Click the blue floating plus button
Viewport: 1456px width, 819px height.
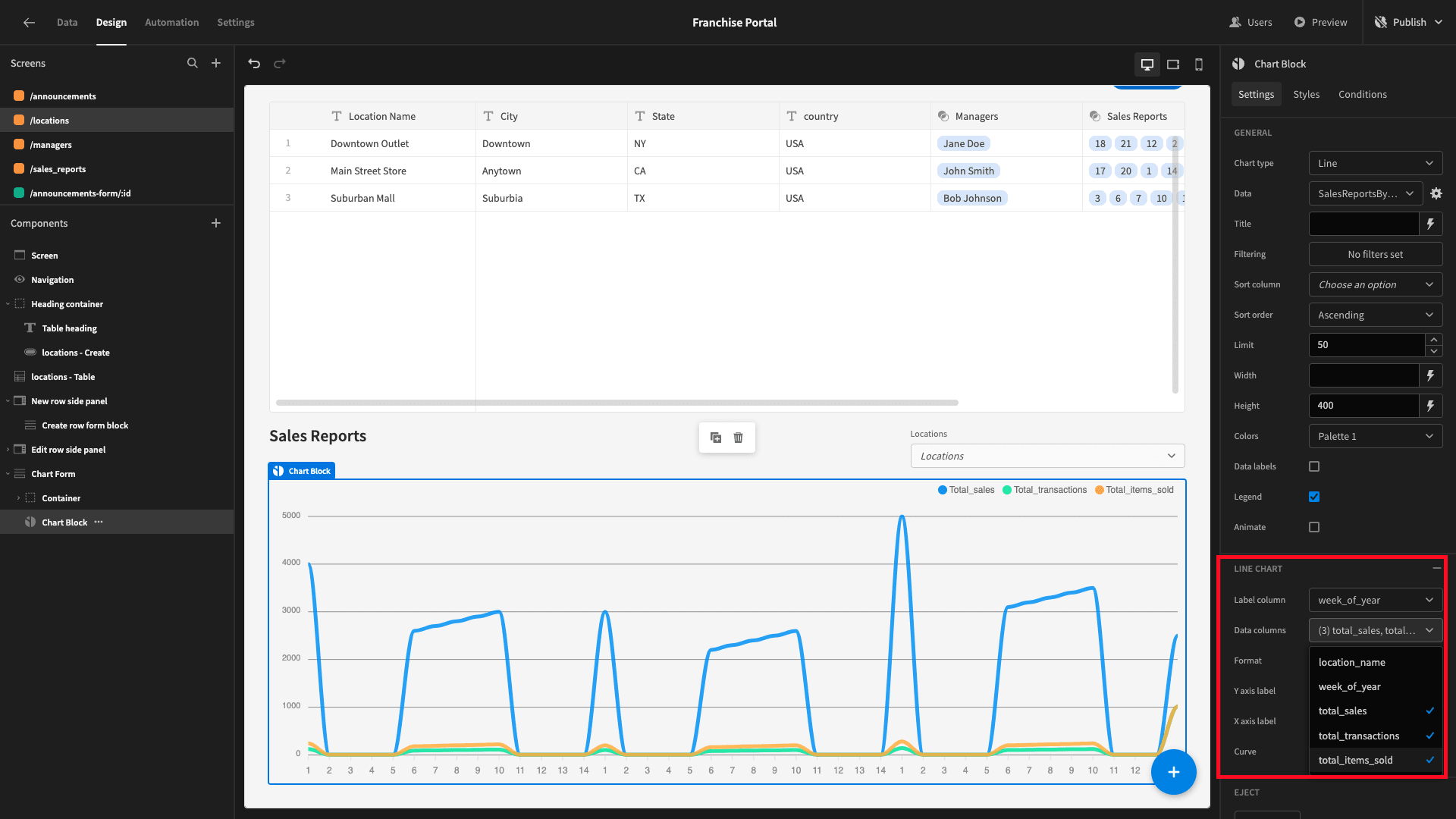point(1173,772)
